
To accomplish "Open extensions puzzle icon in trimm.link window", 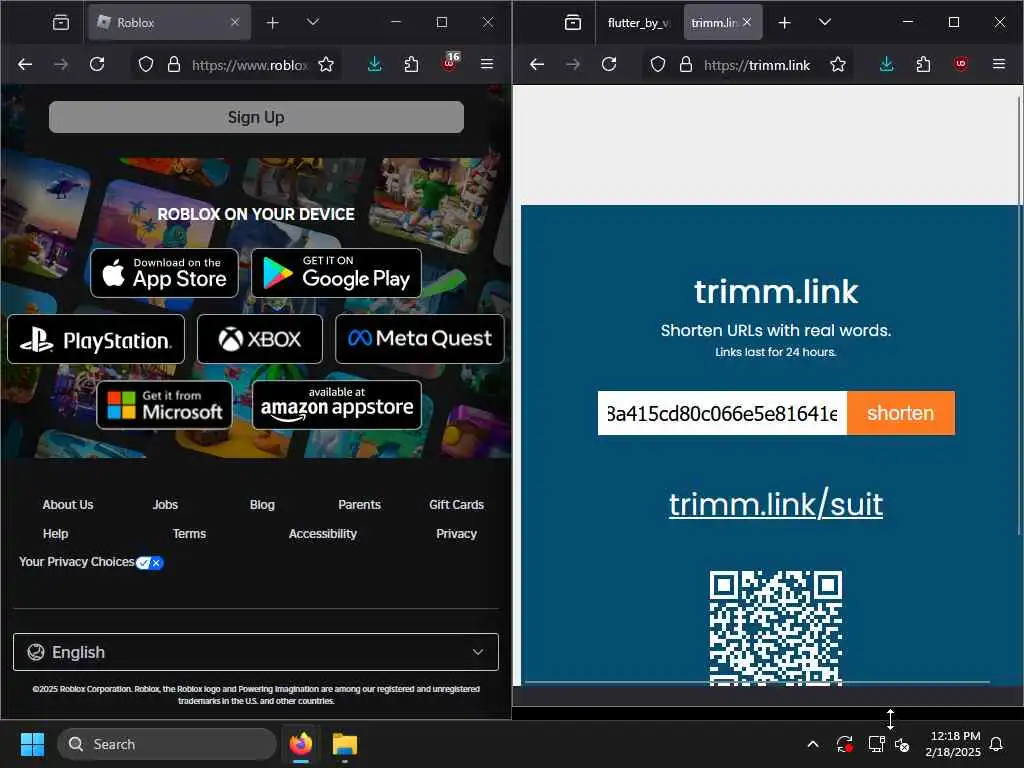I will click(923, 64).
